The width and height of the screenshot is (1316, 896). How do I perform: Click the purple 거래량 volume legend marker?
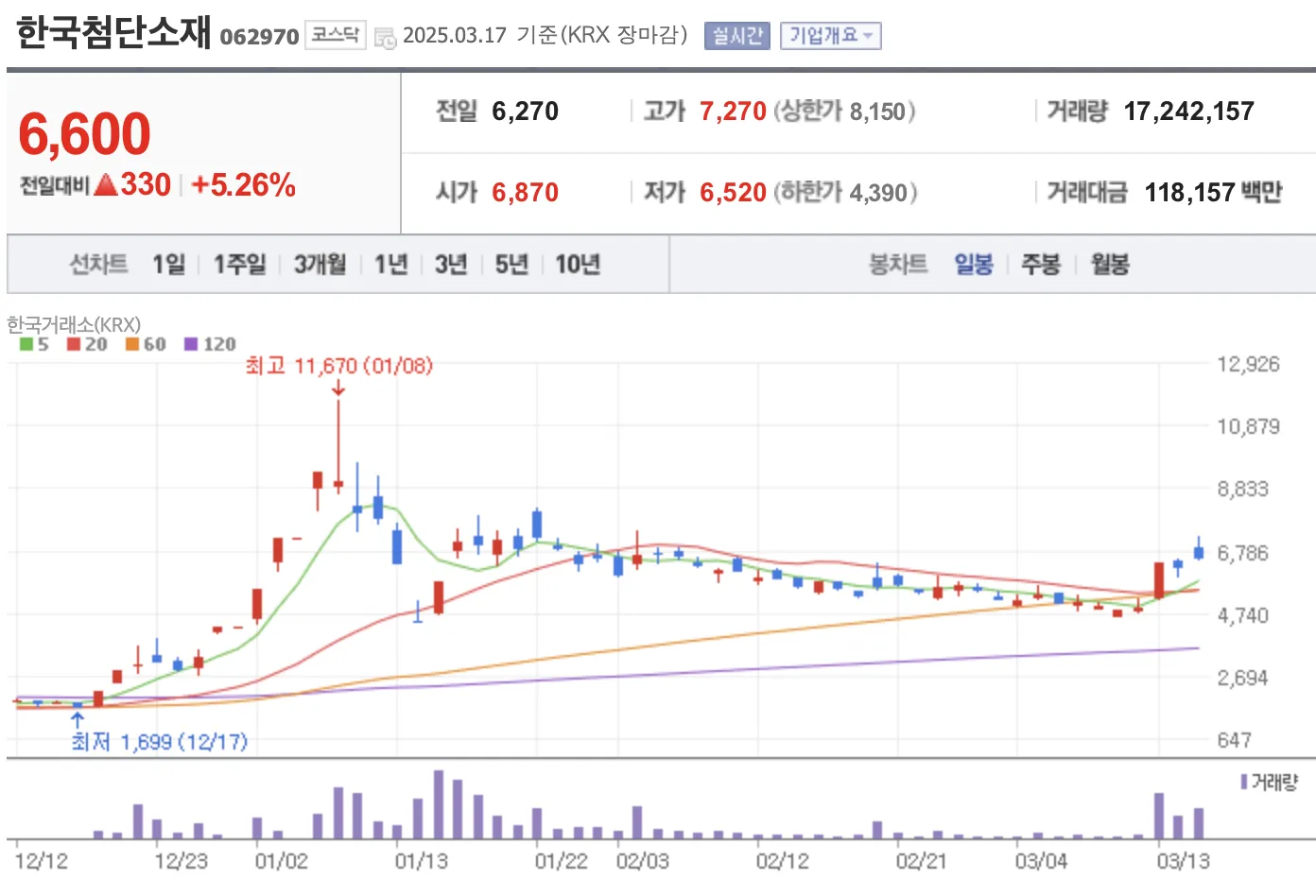tap(1244, 782)
